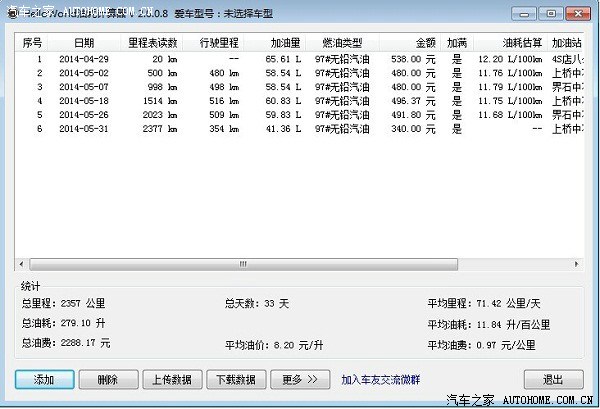Exit the app via 退出 button
The image size is (600, 409).
(x=553, y=380)
